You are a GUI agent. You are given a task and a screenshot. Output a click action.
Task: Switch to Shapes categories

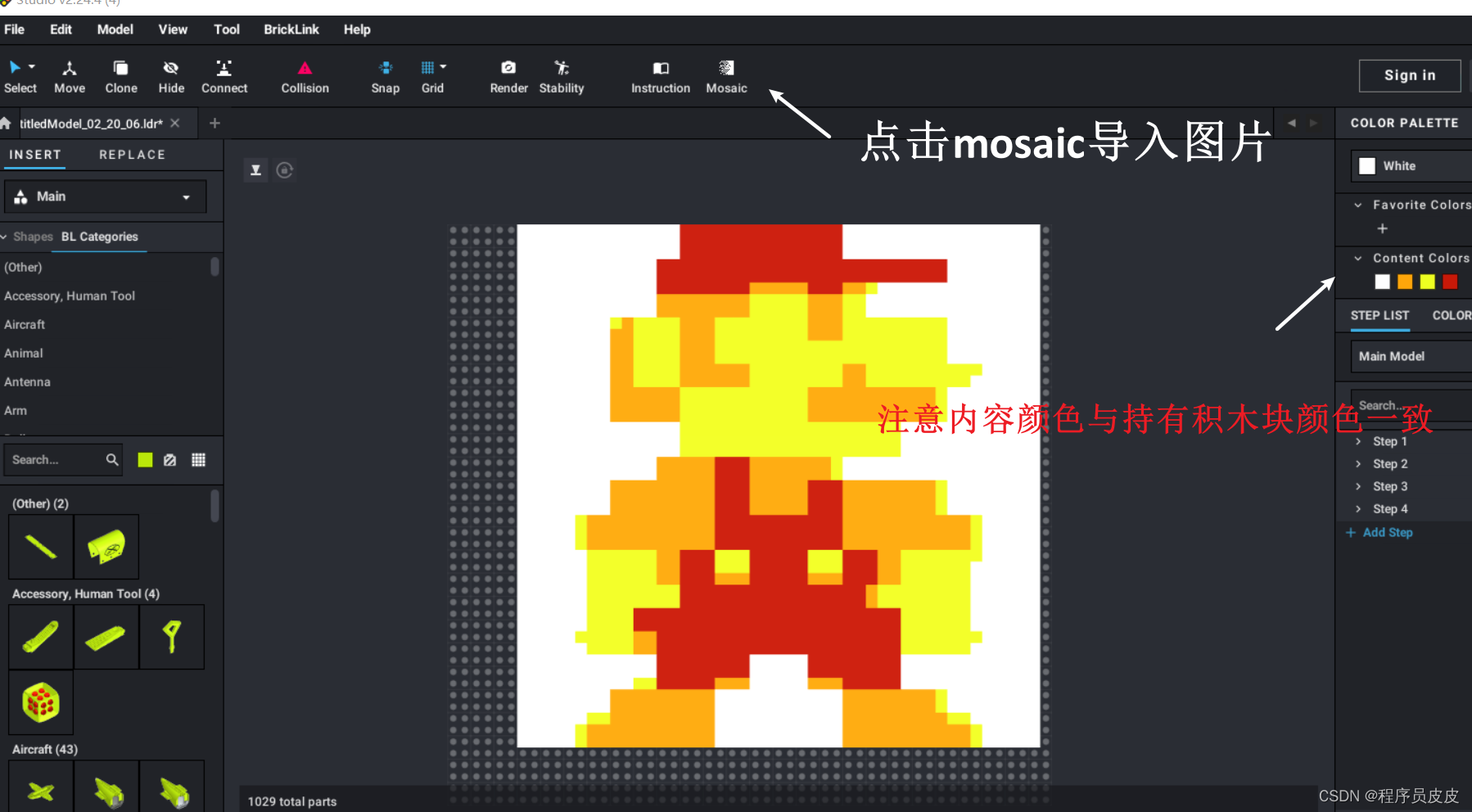pos(33,237)
